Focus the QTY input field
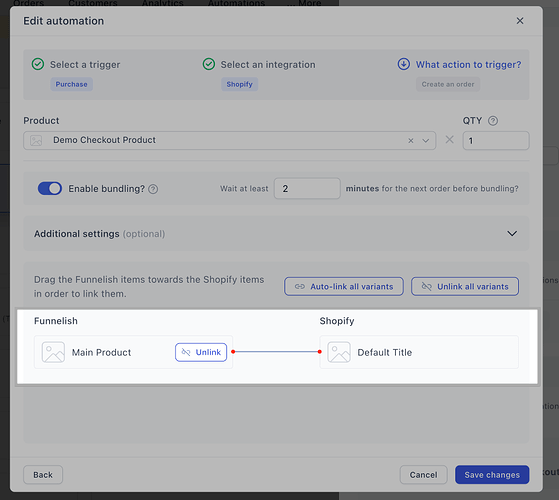This screenshot has height=500, width=559. 496,140
